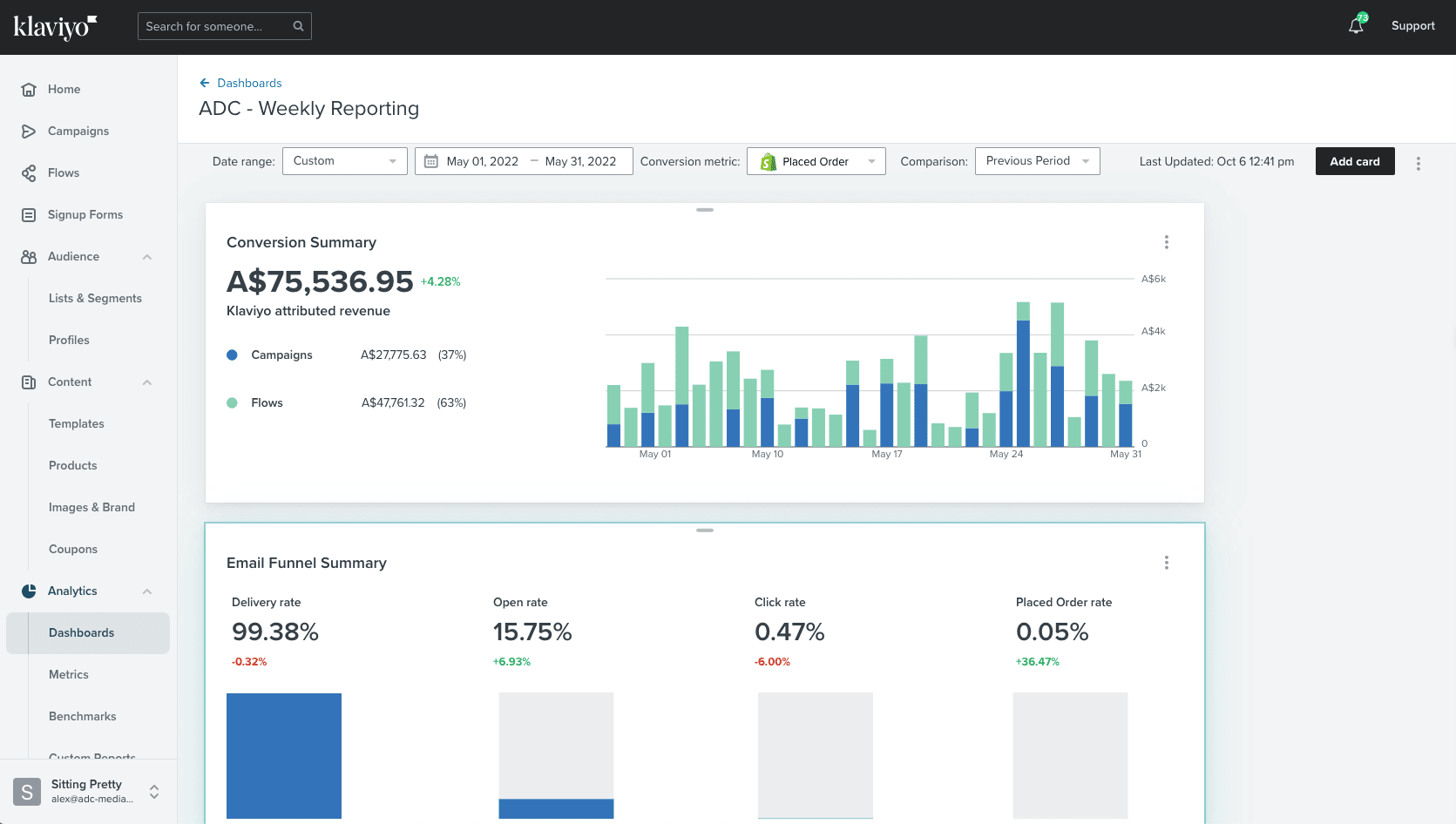The height and width of the screenshot is (824, 1456).
Task: Open Email Funnel Summary card options
Action: pos(1167,563)
